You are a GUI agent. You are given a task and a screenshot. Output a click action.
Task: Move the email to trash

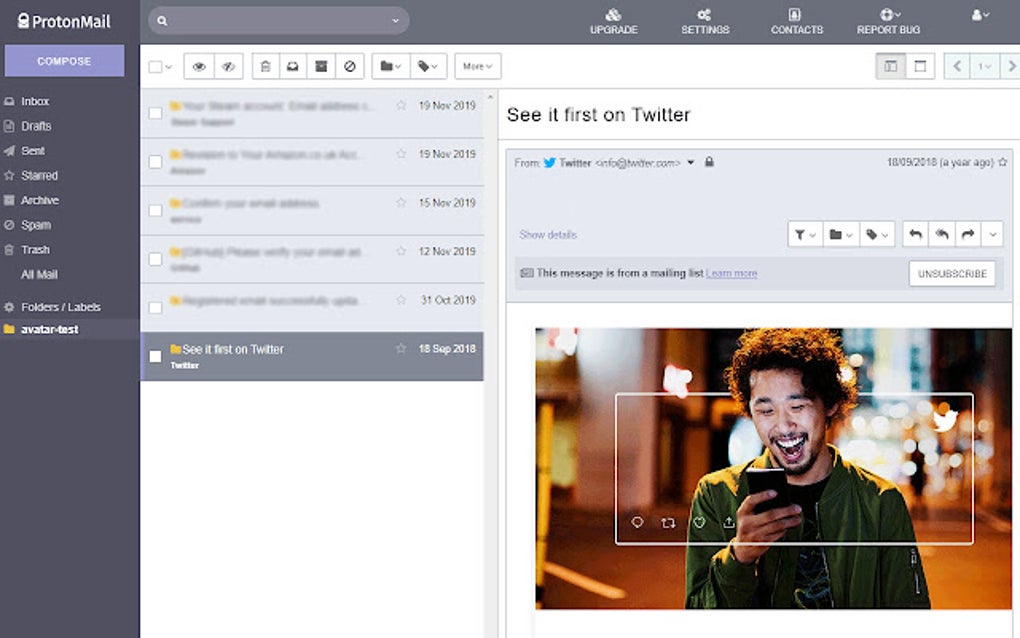[x=265, y=65]
